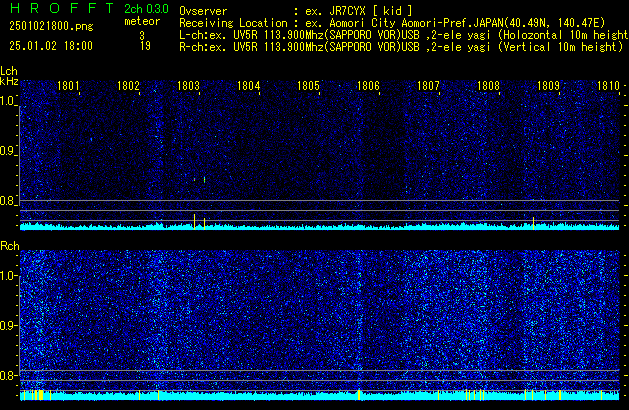Click meteor count value 19

[x=145, y=46]
